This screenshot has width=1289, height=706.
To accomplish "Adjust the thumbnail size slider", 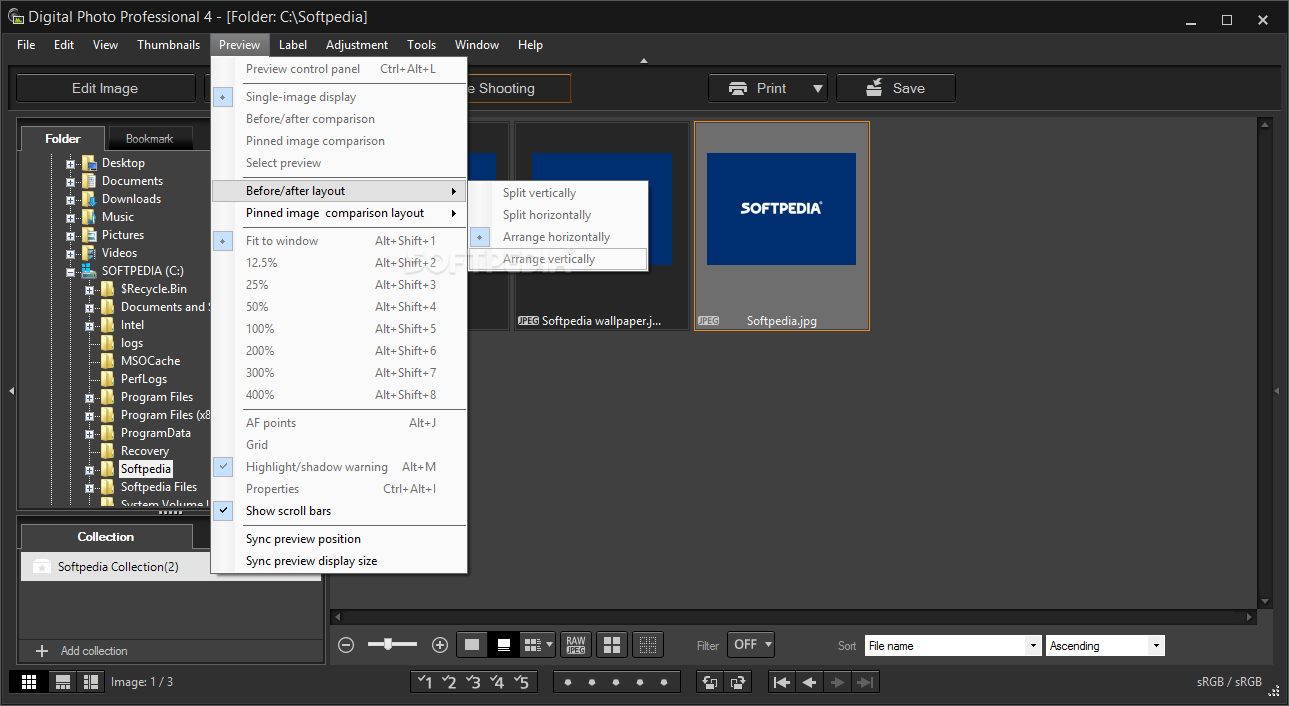I will coord(392,645).
